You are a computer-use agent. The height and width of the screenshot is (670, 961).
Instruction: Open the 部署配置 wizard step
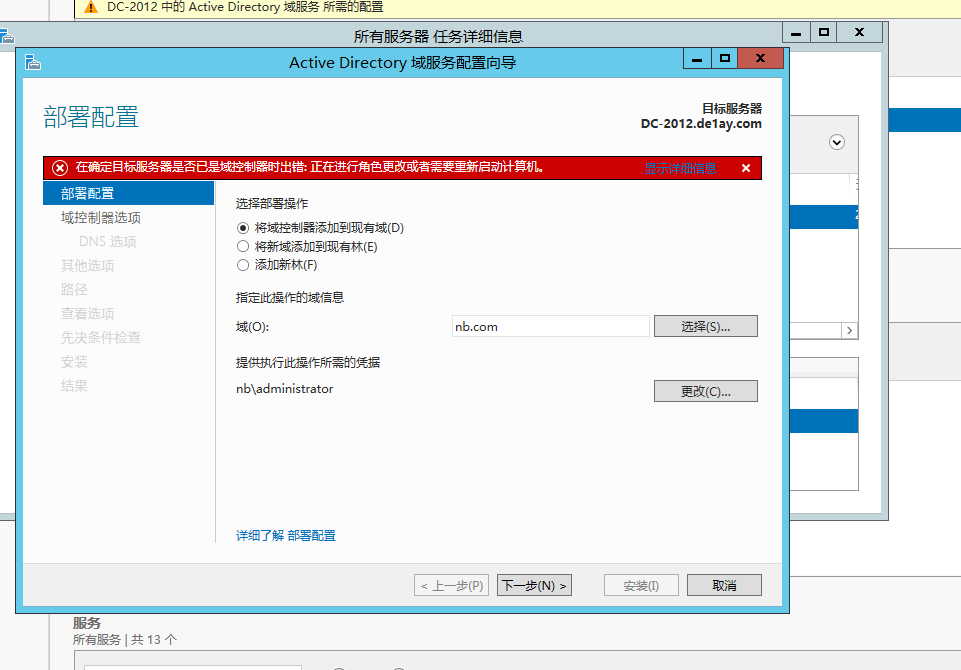pos(129,193)
